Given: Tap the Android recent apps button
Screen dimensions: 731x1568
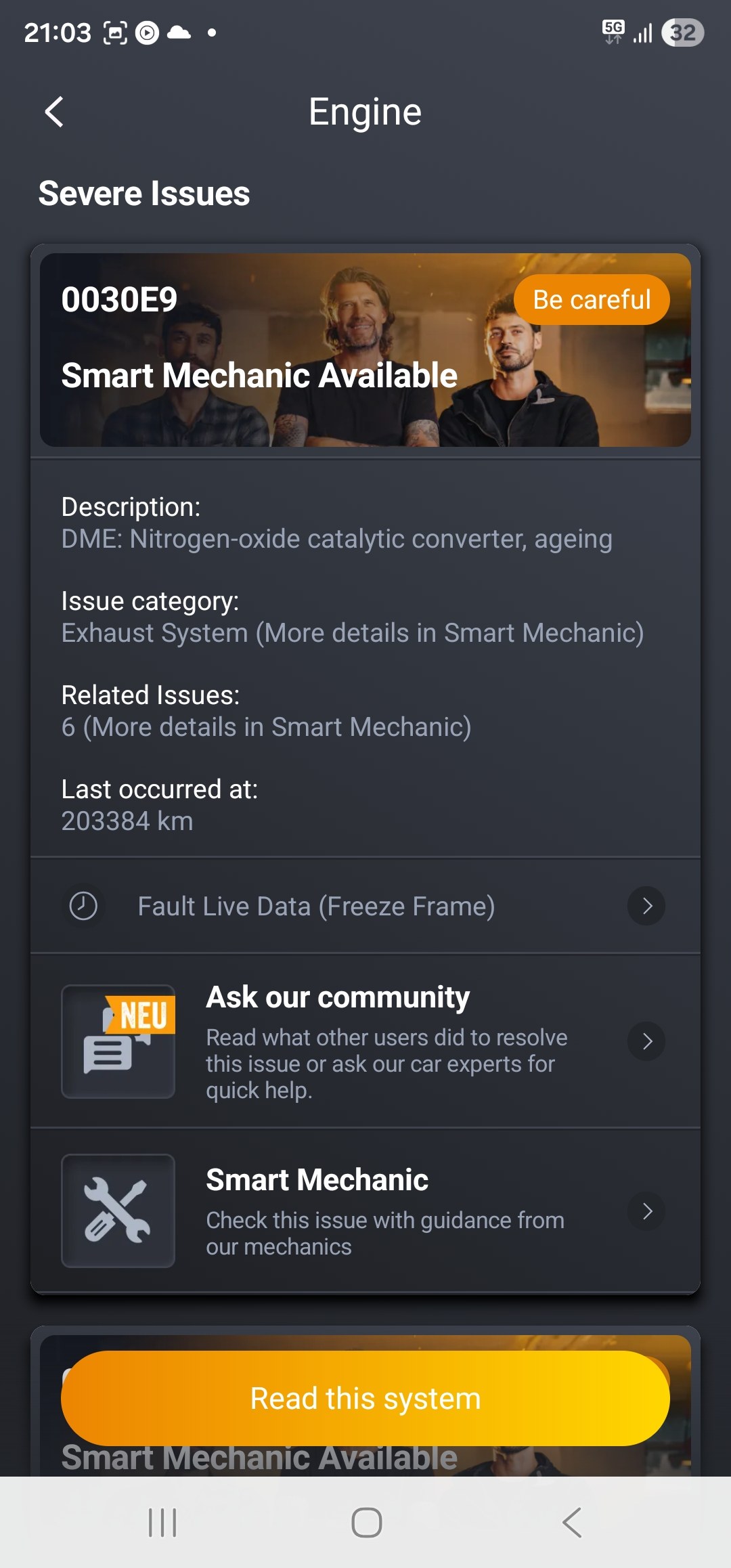Looking at the screenshot, I should 162,1523.
